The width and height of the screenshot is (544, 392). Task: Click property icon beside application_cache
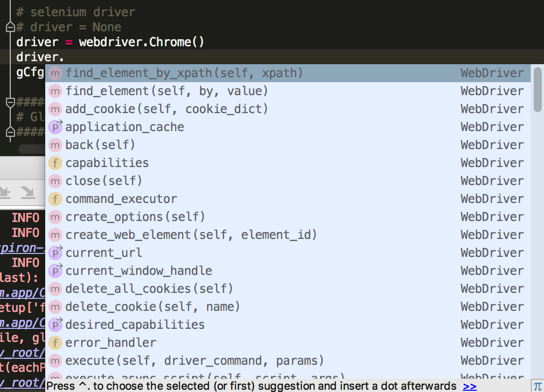click(55, 127)
